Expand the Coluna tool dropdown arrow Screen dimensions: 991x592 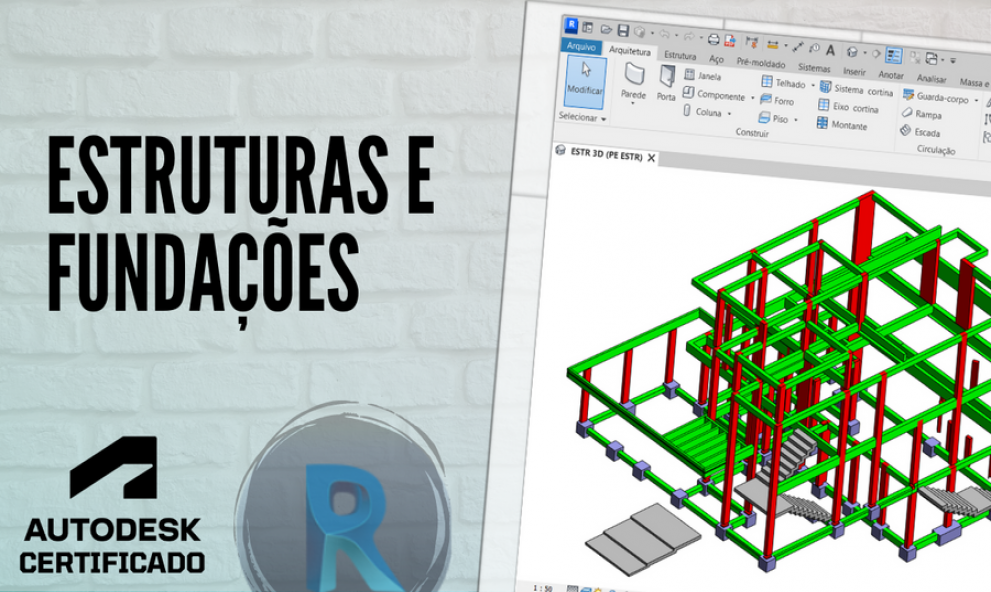point(729,111)
